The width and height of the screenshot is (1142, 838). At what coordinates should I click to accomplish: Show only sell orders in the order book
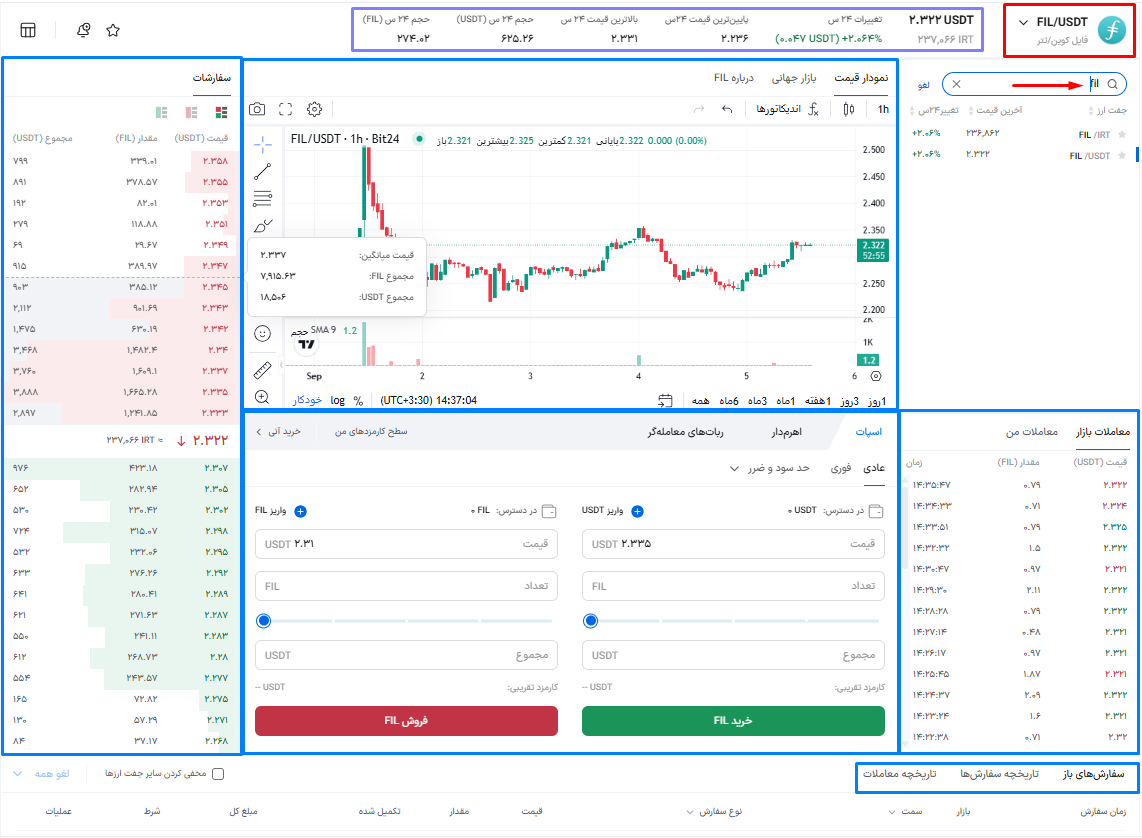click(x=191, y=112)
